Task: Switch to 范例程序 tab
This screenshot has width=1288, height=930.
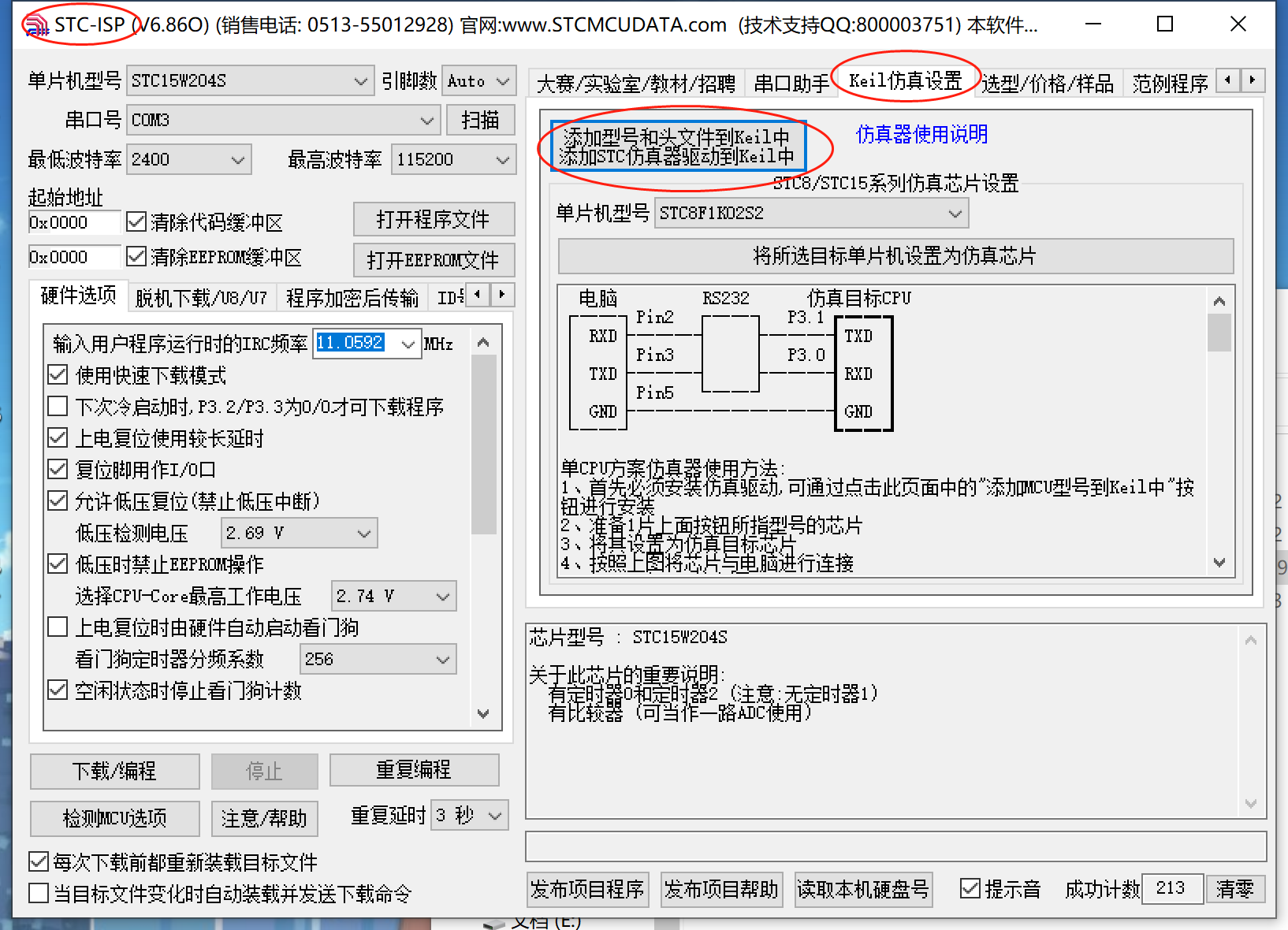Action: pos(1170,83)
